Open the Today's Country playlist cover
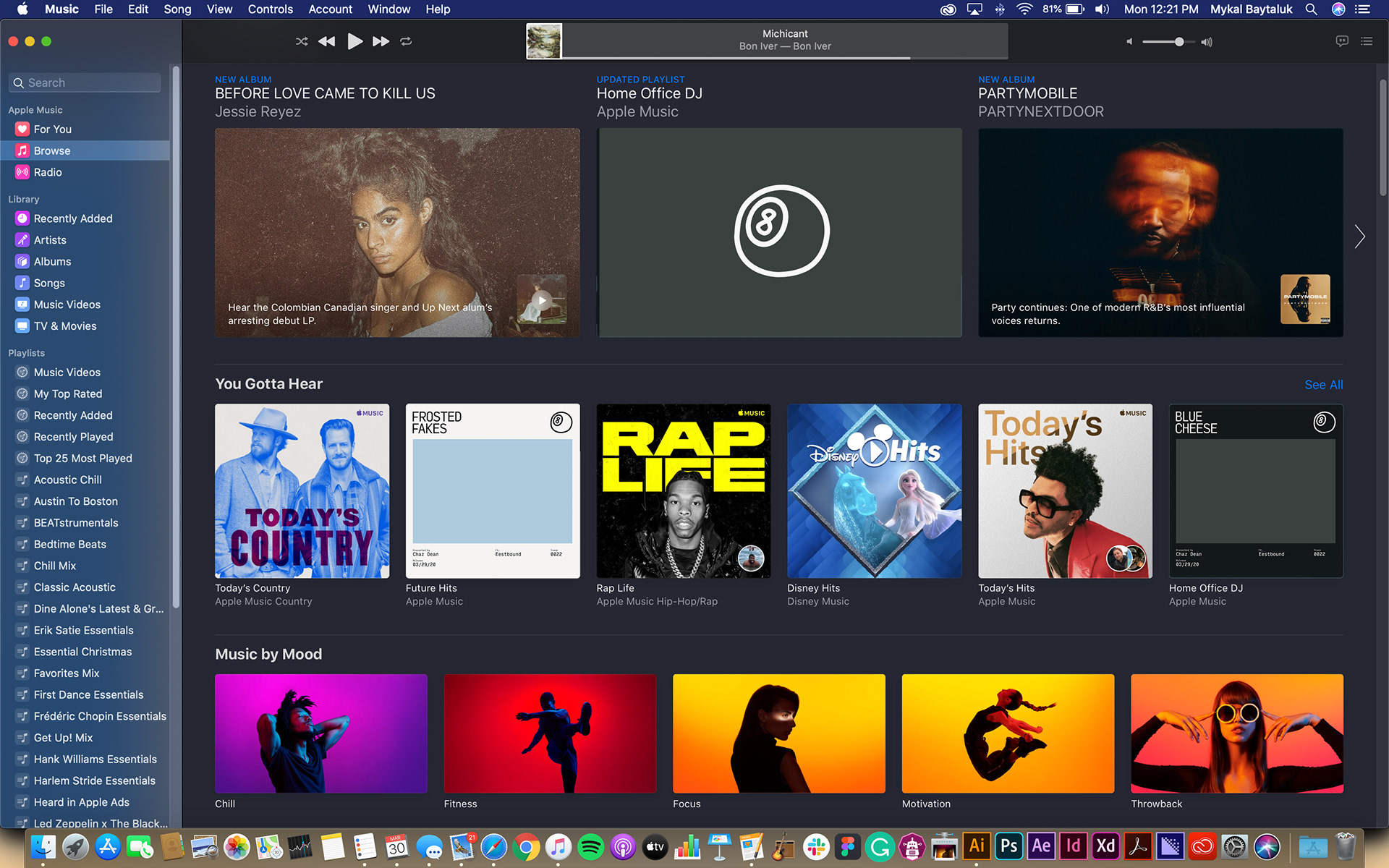Screen dimensions: 1389x868 (x=302, y=491)
